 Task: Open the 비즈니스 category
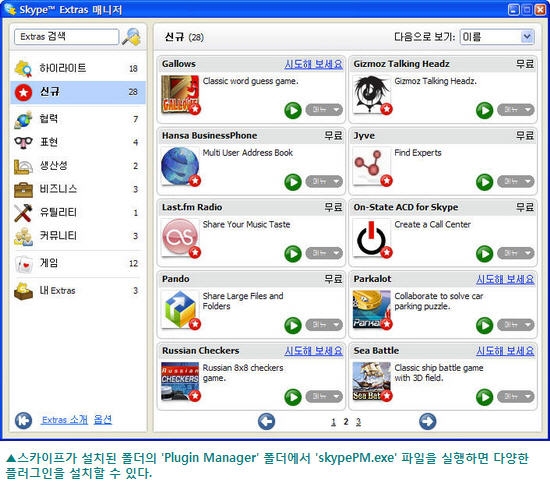(78, 189)
